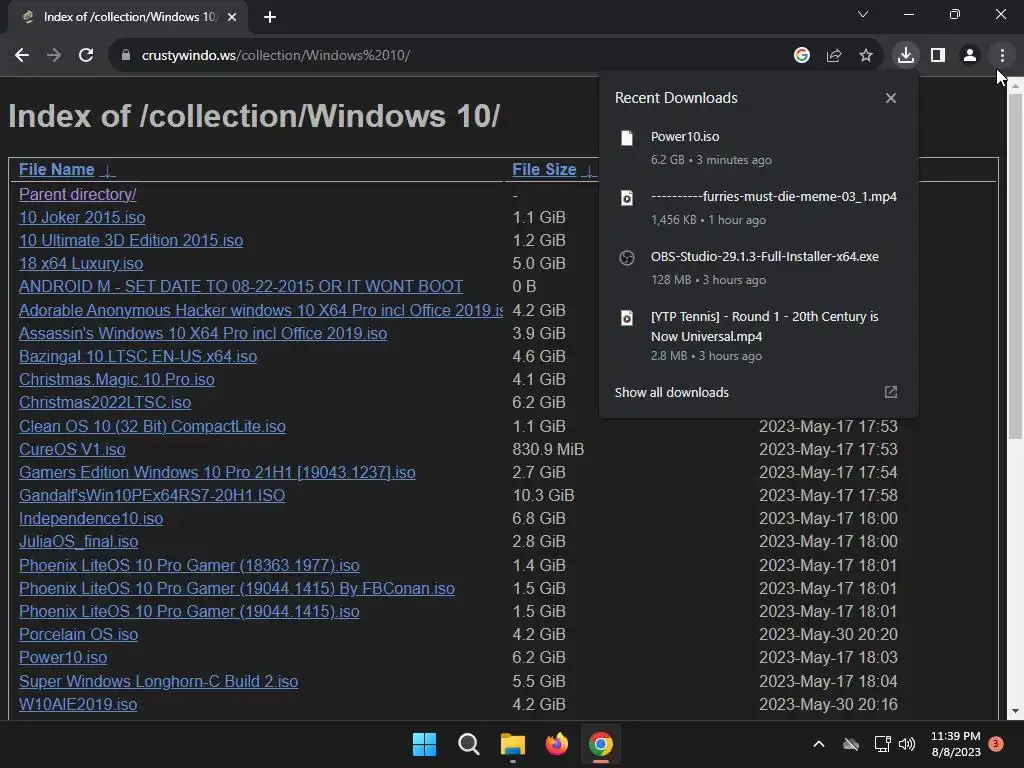Open network settings from the tray
The height and width of the screenshot is (768, 1024).
coord(882,744)
